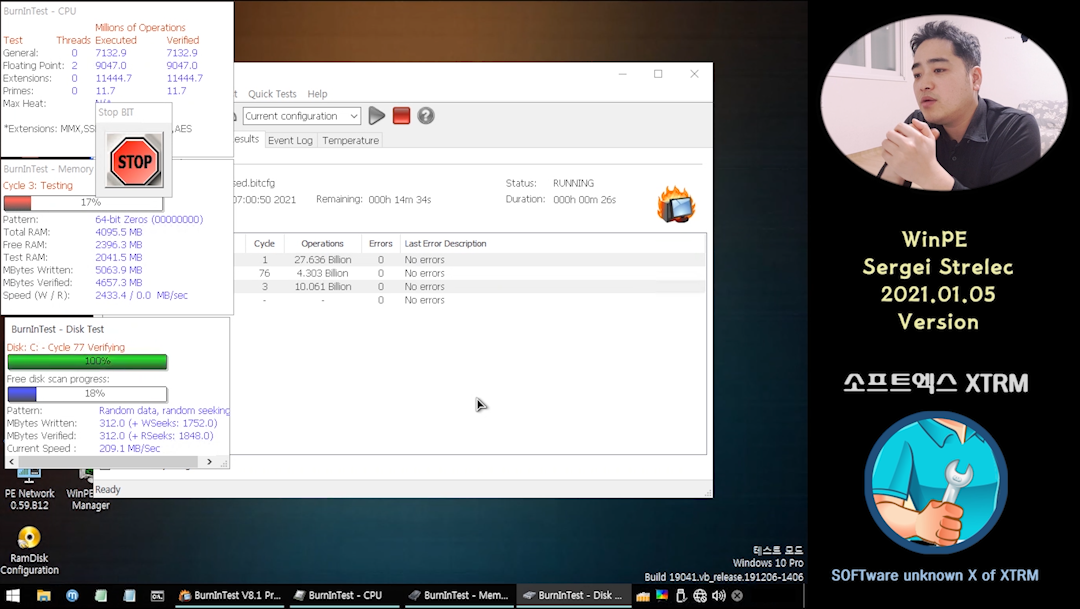Click the Remaining 000h 14m 34s value

(x=399, y=199)
